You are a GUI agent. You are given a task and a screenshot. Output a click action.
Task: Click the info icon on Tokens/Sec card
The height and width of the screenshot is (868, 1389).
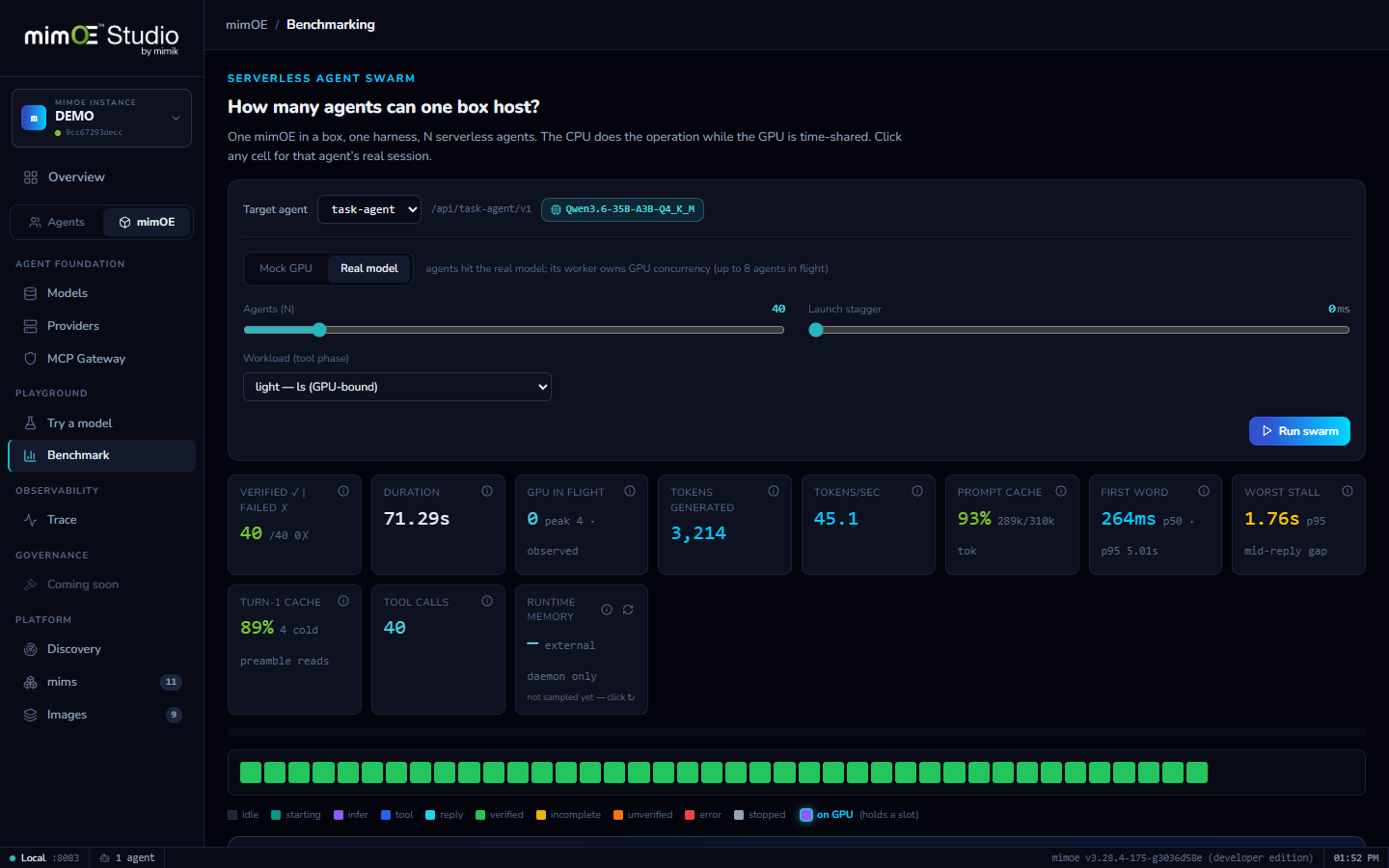[917, 491]
